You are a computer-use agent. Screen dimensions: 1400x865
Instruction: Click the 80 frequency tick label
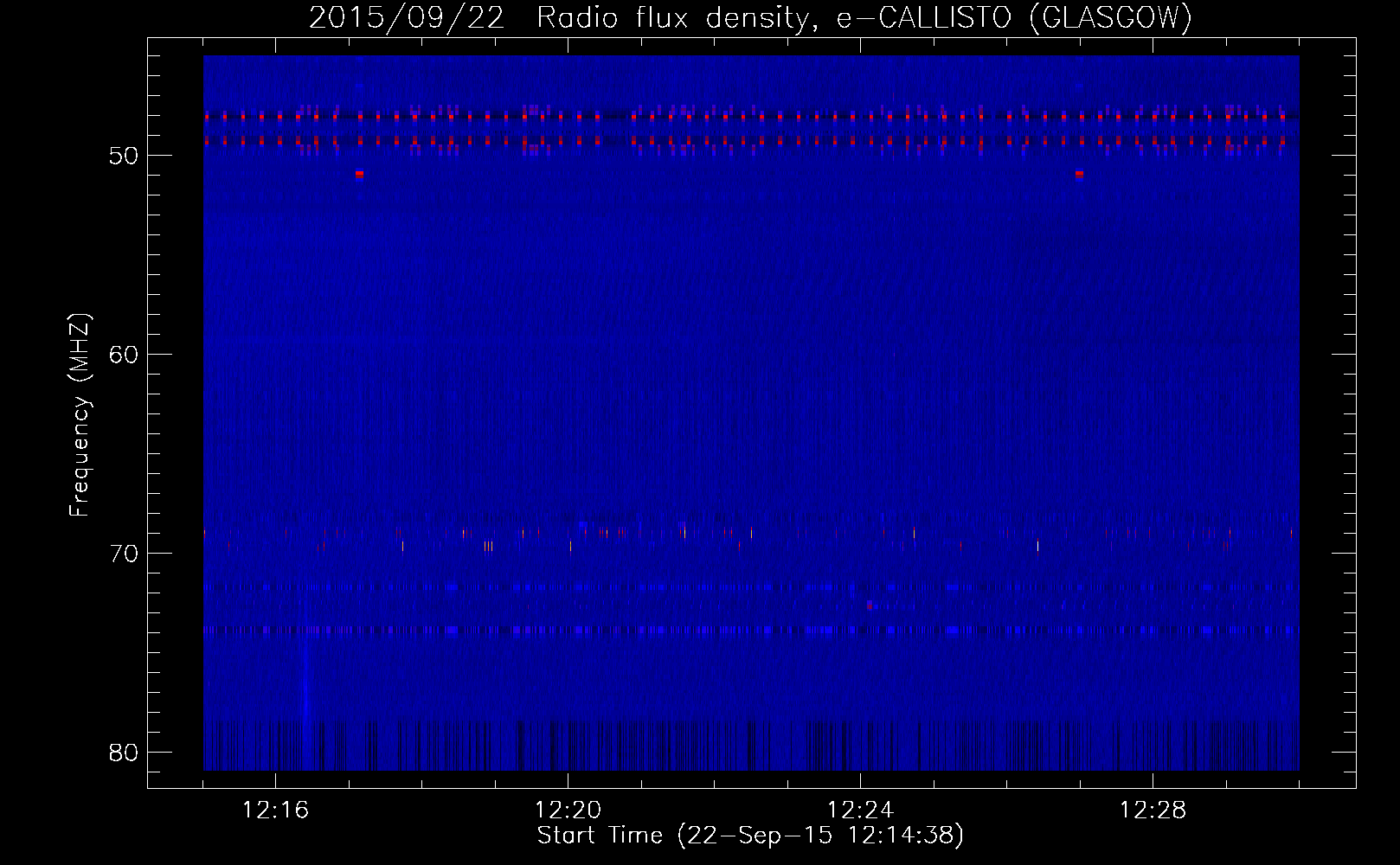click(x=124, y=753)
